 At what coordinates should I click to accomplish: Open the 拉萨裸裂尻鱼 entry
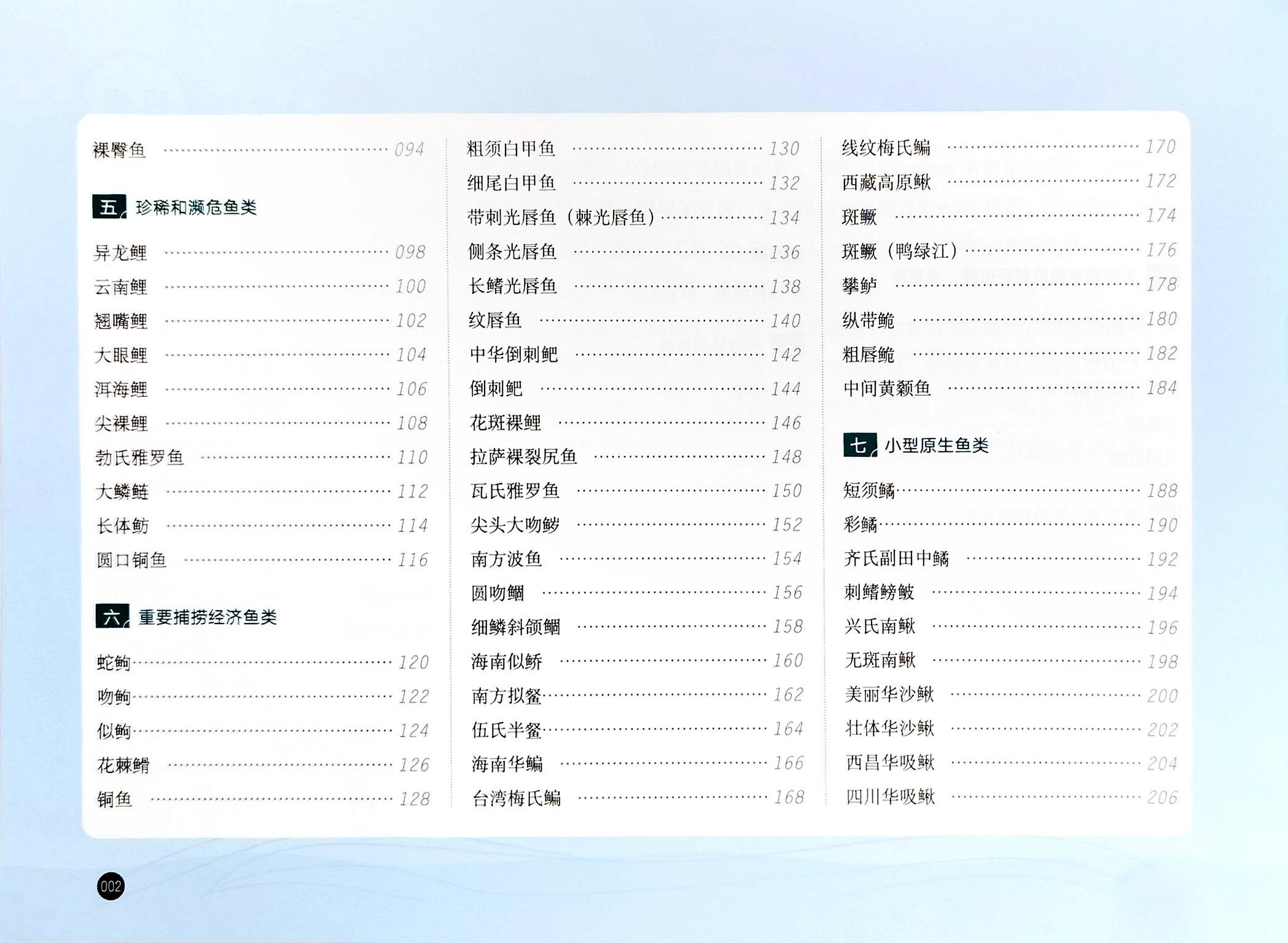[x=523, y=456]
